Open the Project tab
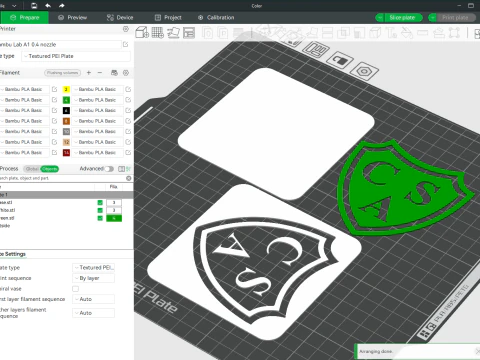Viewport: 480px width, 360px height. 168,18
